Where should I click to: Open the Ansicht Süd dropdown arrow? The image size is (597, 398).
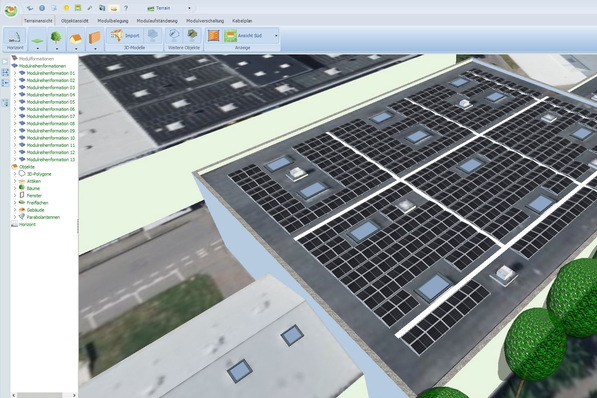click(x=276, y=36)
